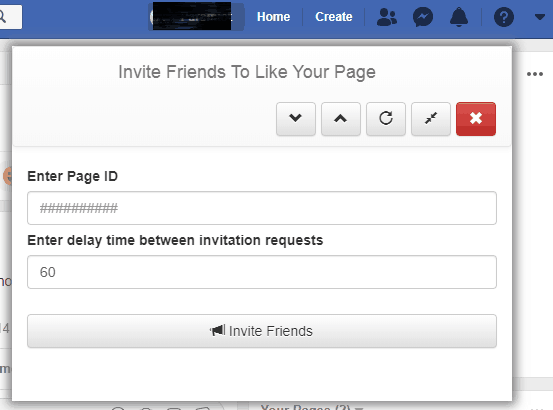Expand the account dropdown arrow in top bar
The image size is (553, 410).
[x=540, y=17]
